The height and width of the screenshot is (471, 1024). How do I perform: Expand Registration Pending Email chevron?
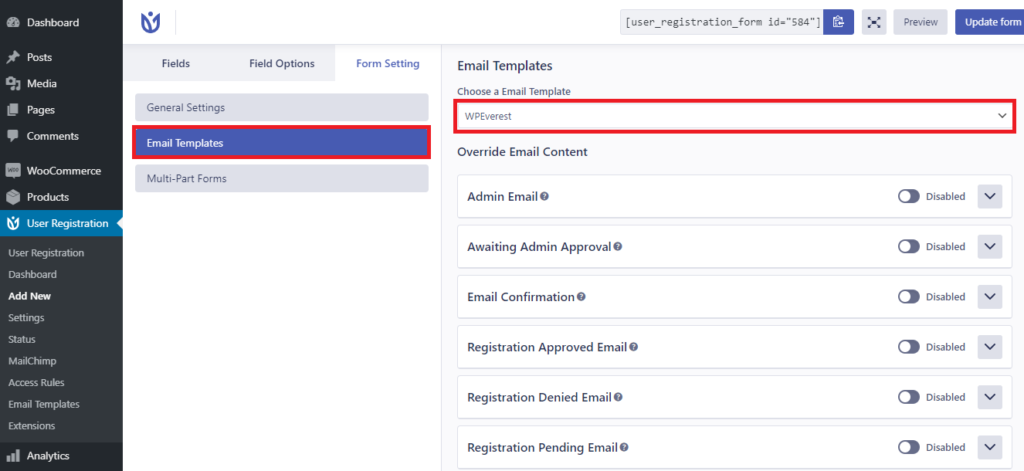(x=989, y=447)
